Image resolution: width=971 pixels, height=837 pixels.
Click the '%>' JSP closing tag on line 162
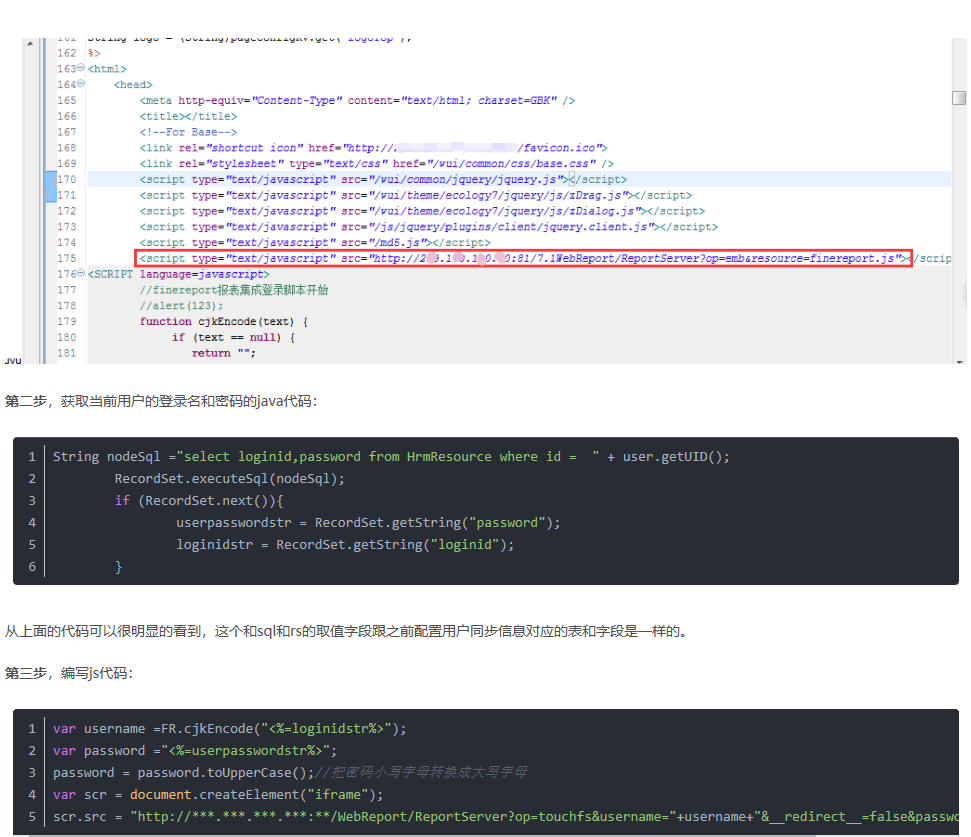pyautogui.click(x=94, y=53)
